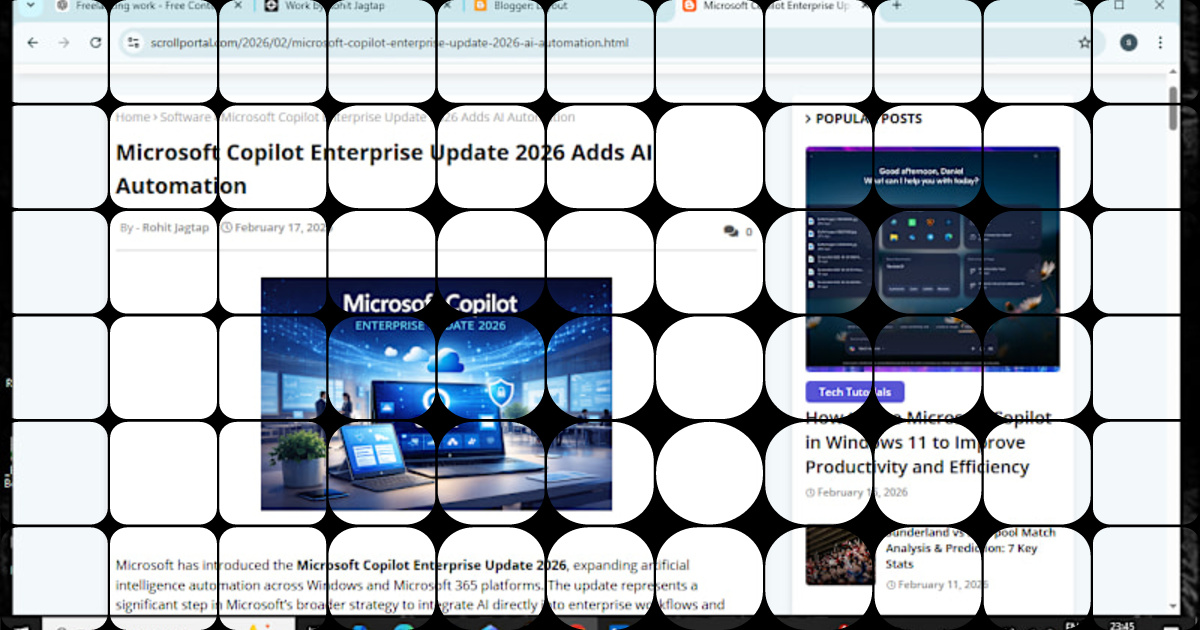Open author Rohit Jagtap's profile link
The width and height of the screenshot is (1200, 630).
click(x=175, y=228)
